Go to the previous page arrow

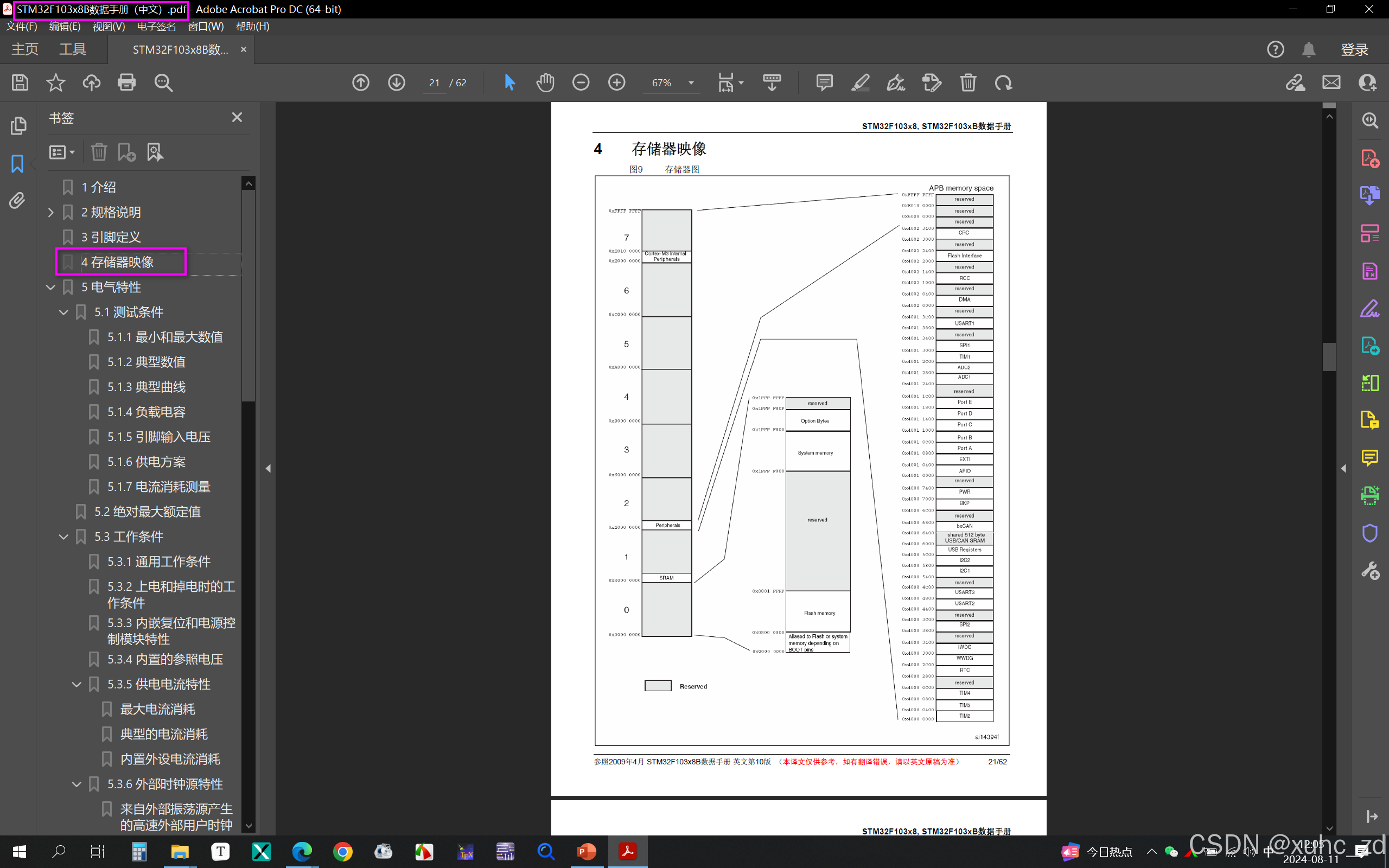coord(361,82)
